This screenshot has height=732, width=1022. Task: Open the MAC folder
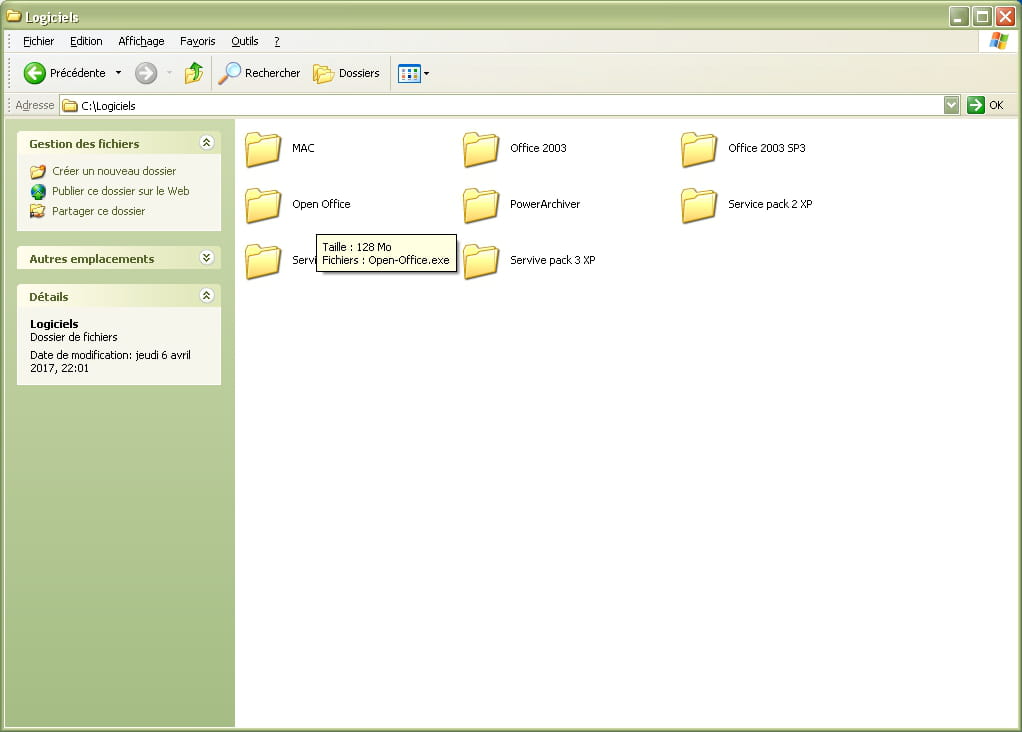point(264,149)
